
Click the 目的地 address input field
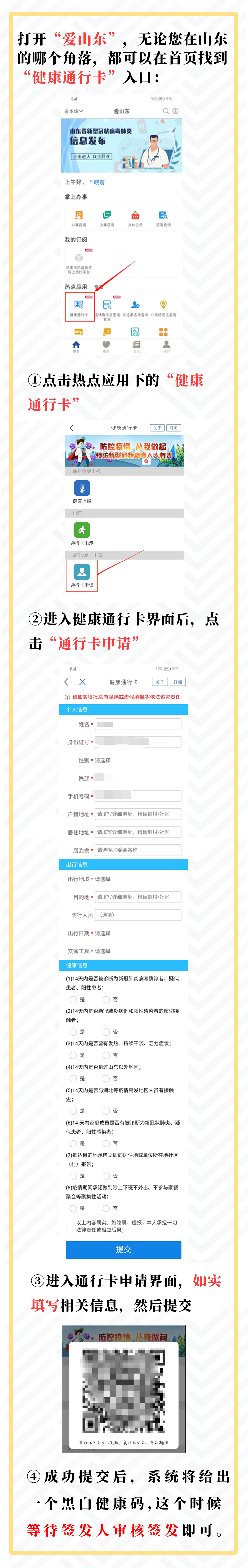coord(138,897)
